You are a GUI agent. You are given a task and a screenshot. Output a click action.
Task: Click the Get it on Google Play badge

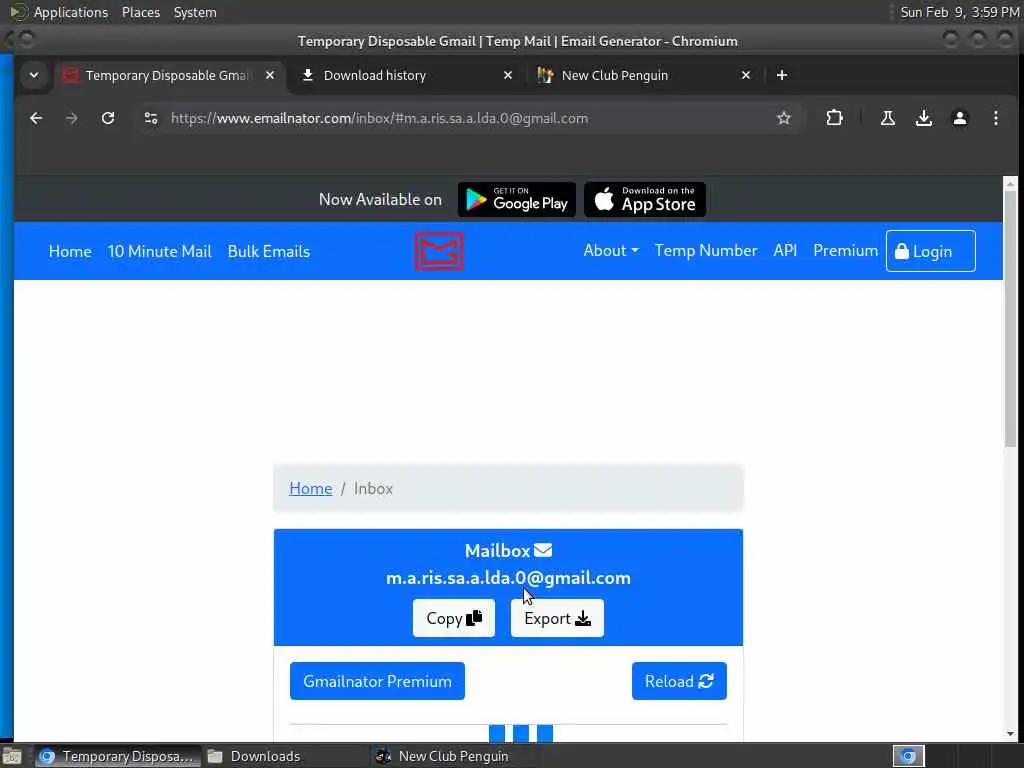point(517,199)
